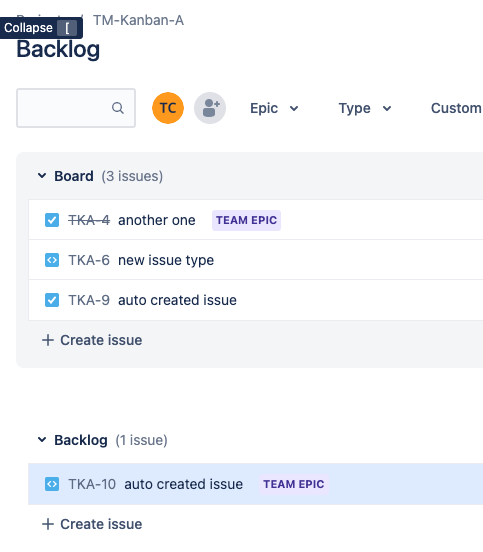Collapse the Backlog section chevron
Screen dimensions: 483x552
42,439
